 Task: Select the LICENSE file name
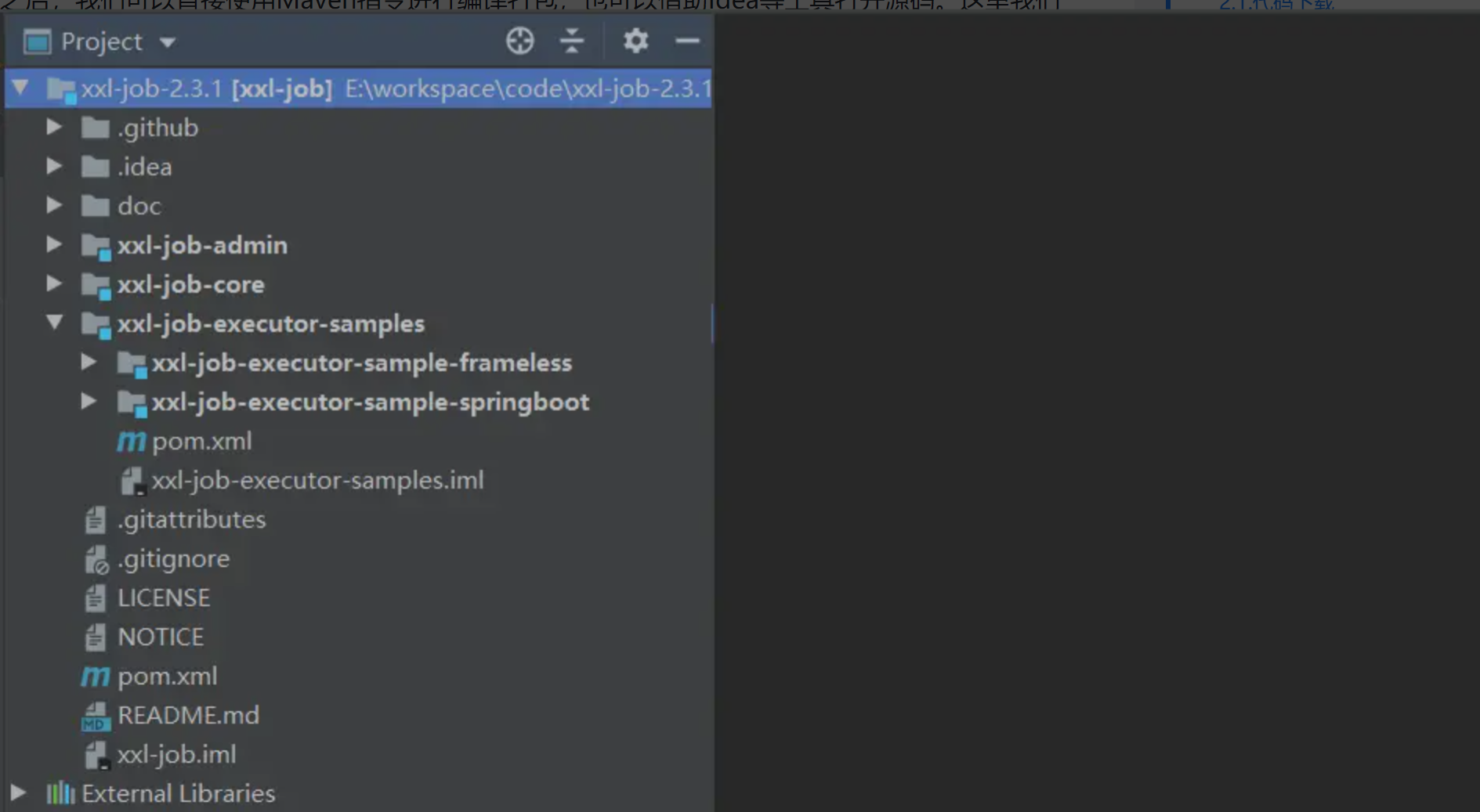[164, 597]
